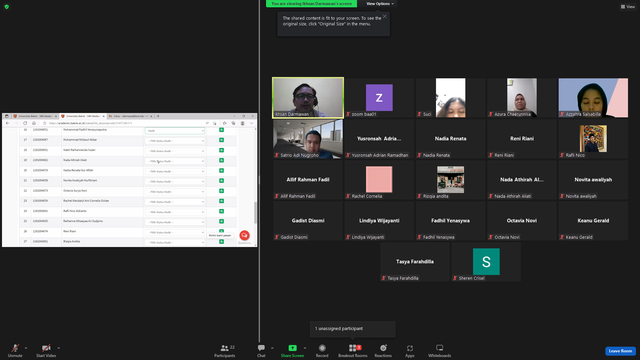Click the browser home icon in shared screen

tap(34, 123)
